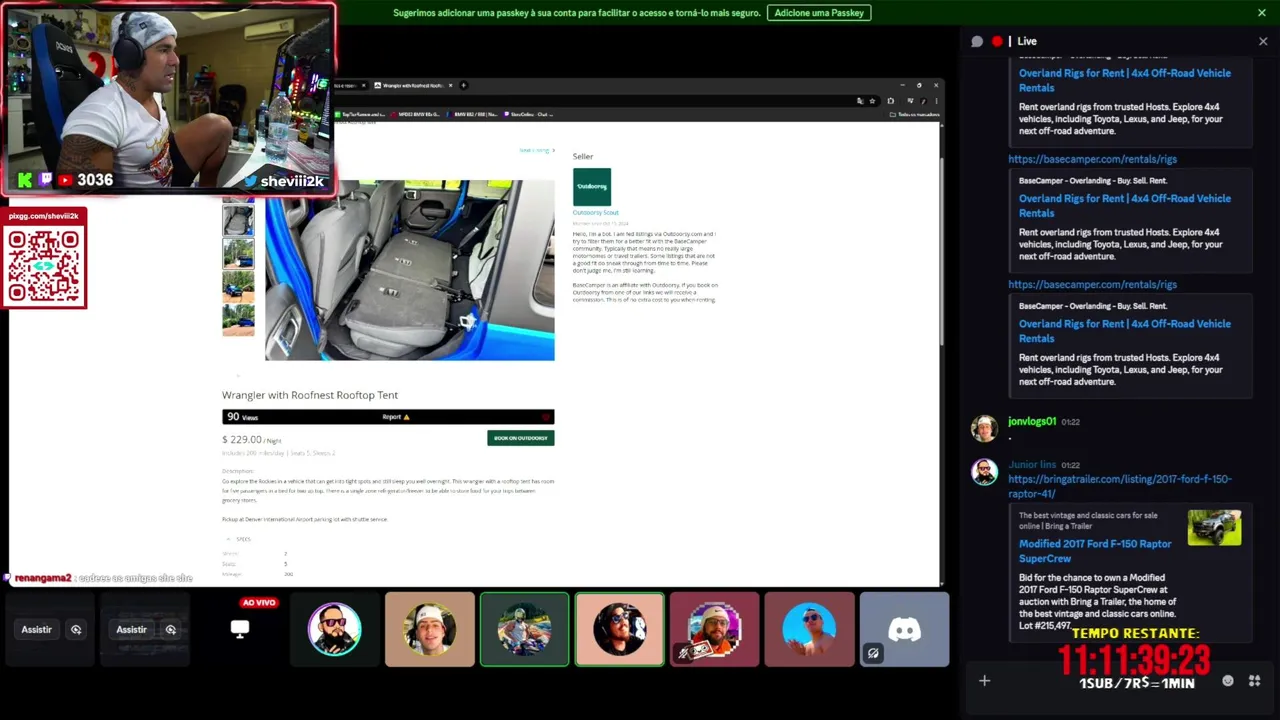Select the Discord logo participant tile
1280x720 pixels.
[x=904, y=629]
